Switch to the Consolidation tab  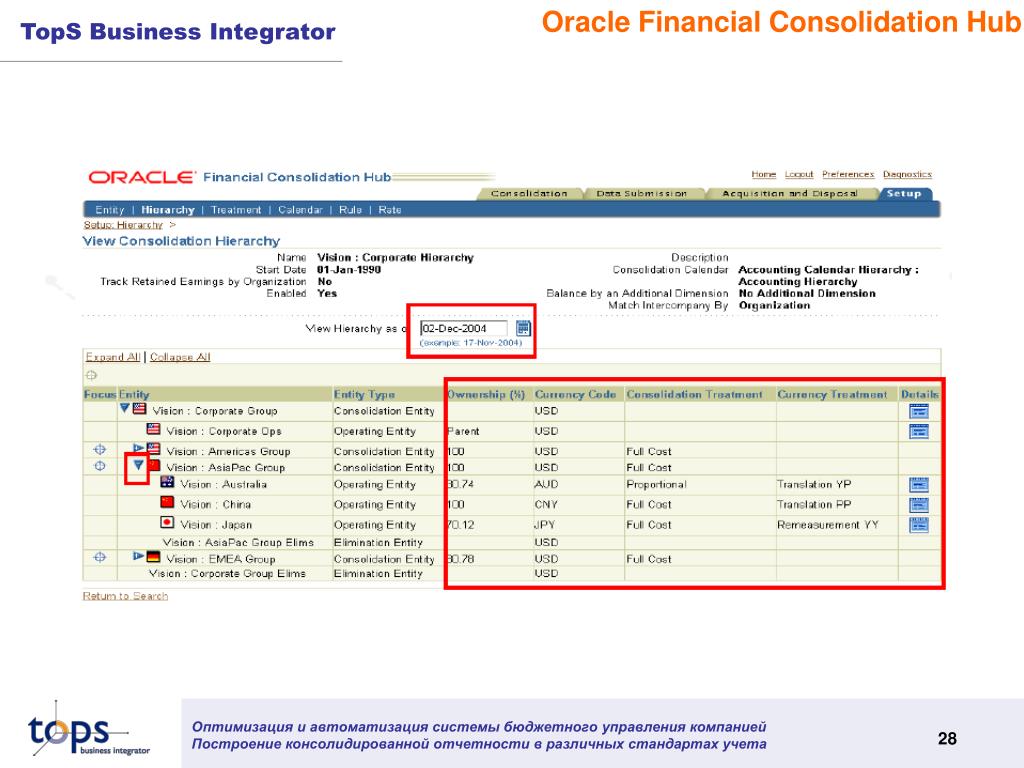point(529,193)
